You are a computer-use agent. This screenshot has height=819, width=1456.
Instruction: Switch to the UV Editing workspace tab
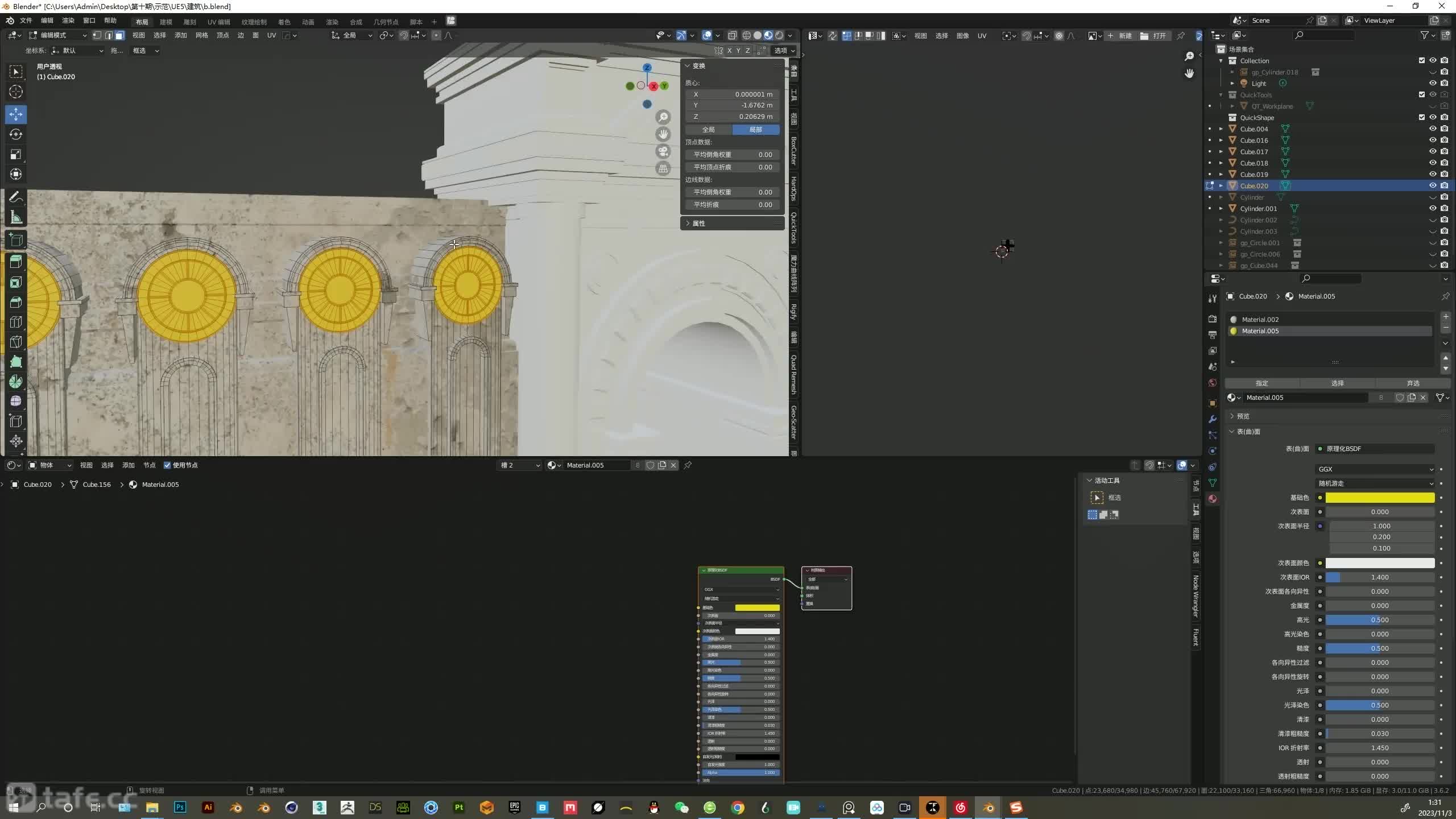click(x=218, y=22)
